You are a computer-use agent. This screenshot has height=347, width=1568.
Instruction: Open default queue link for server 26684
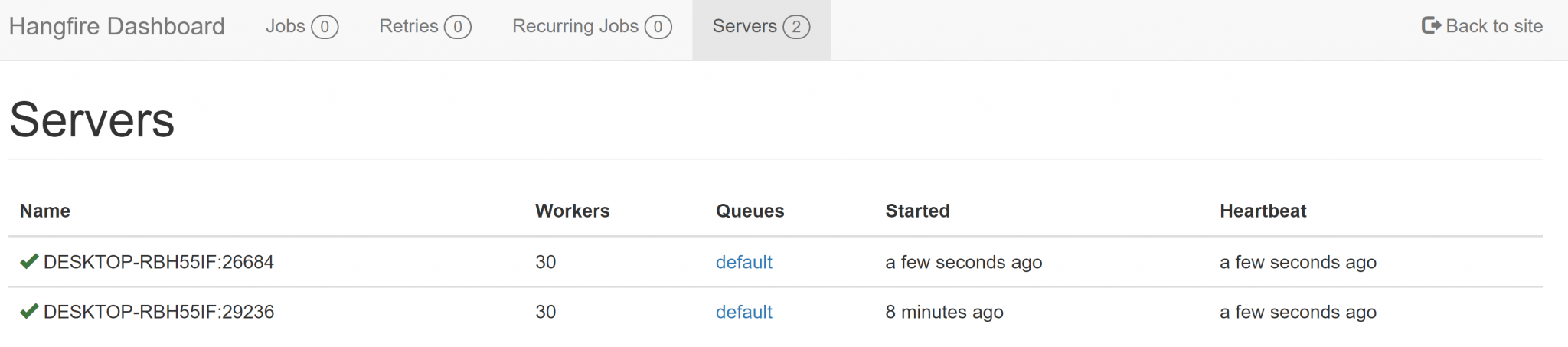743,262
